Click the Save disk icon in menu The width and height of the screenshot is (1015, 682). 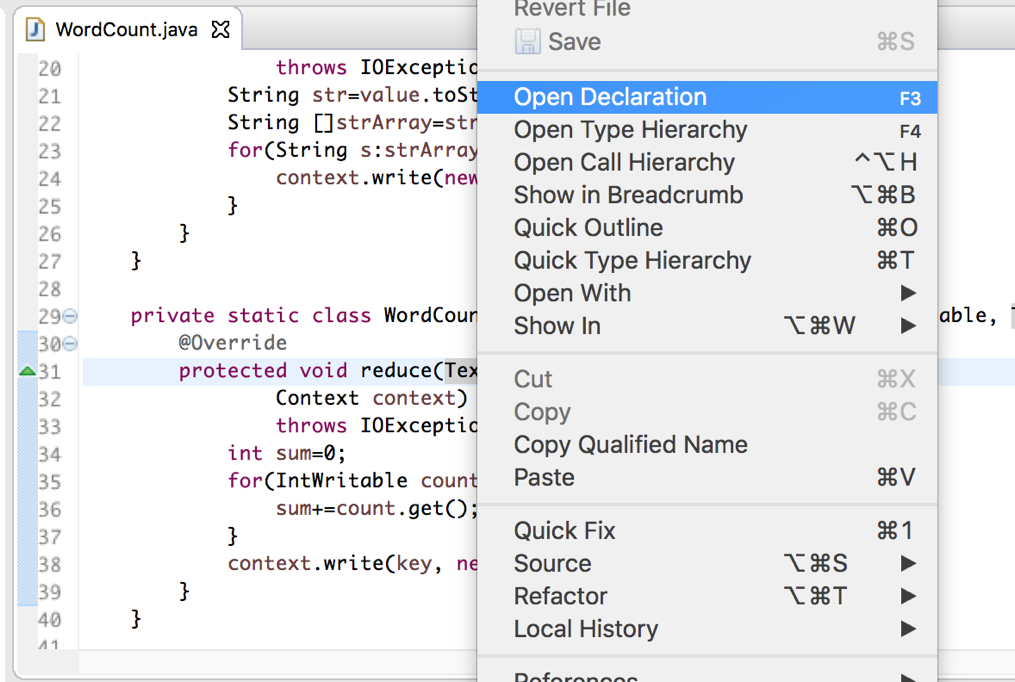tap(528, 42)
